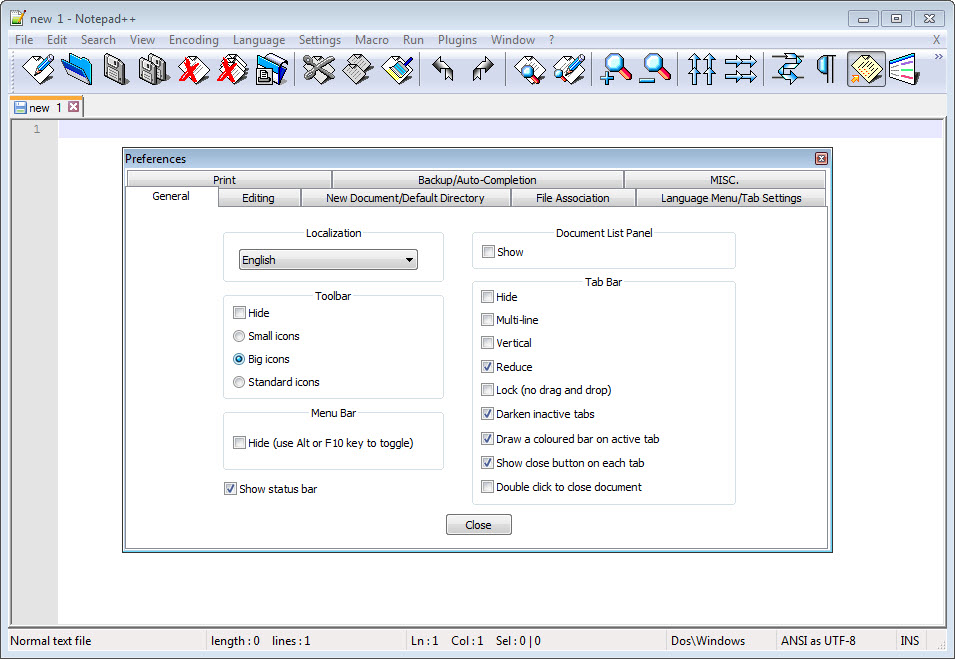Click the Open file folder icon

[77, 69]
